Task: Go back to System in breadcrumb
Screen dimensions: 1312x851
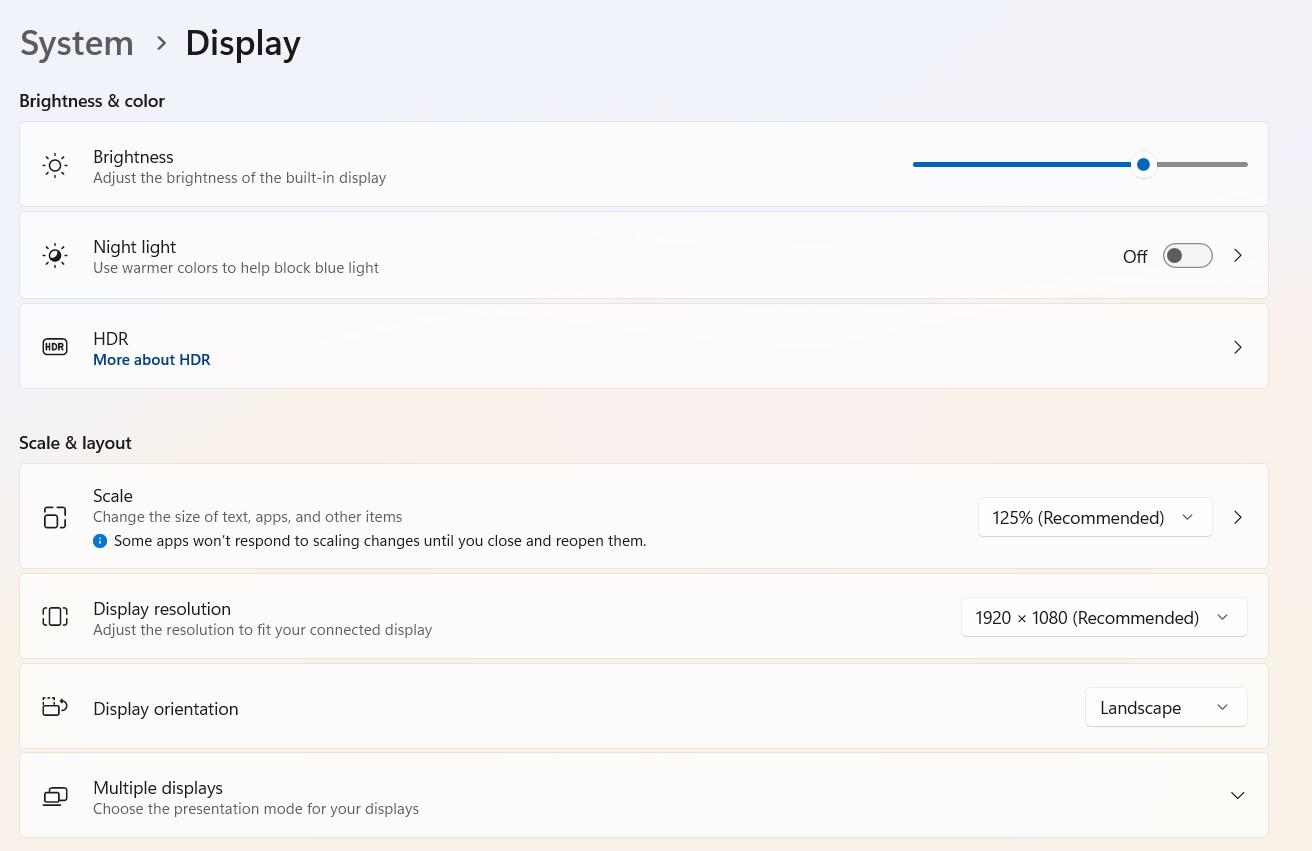Action: pyautogui.click(x=77, y=43)
